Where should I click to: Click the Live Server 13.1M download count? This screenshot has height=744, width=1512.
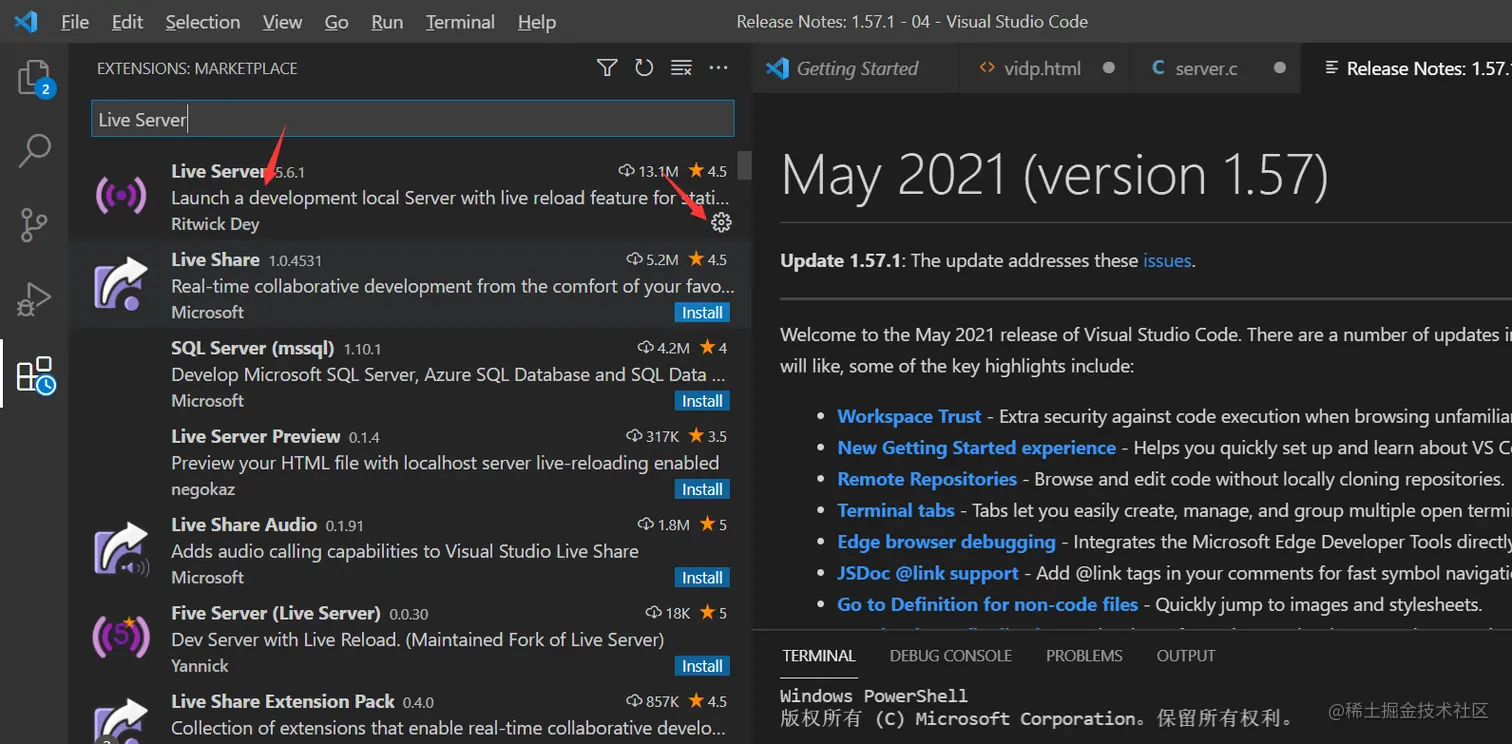649,171
